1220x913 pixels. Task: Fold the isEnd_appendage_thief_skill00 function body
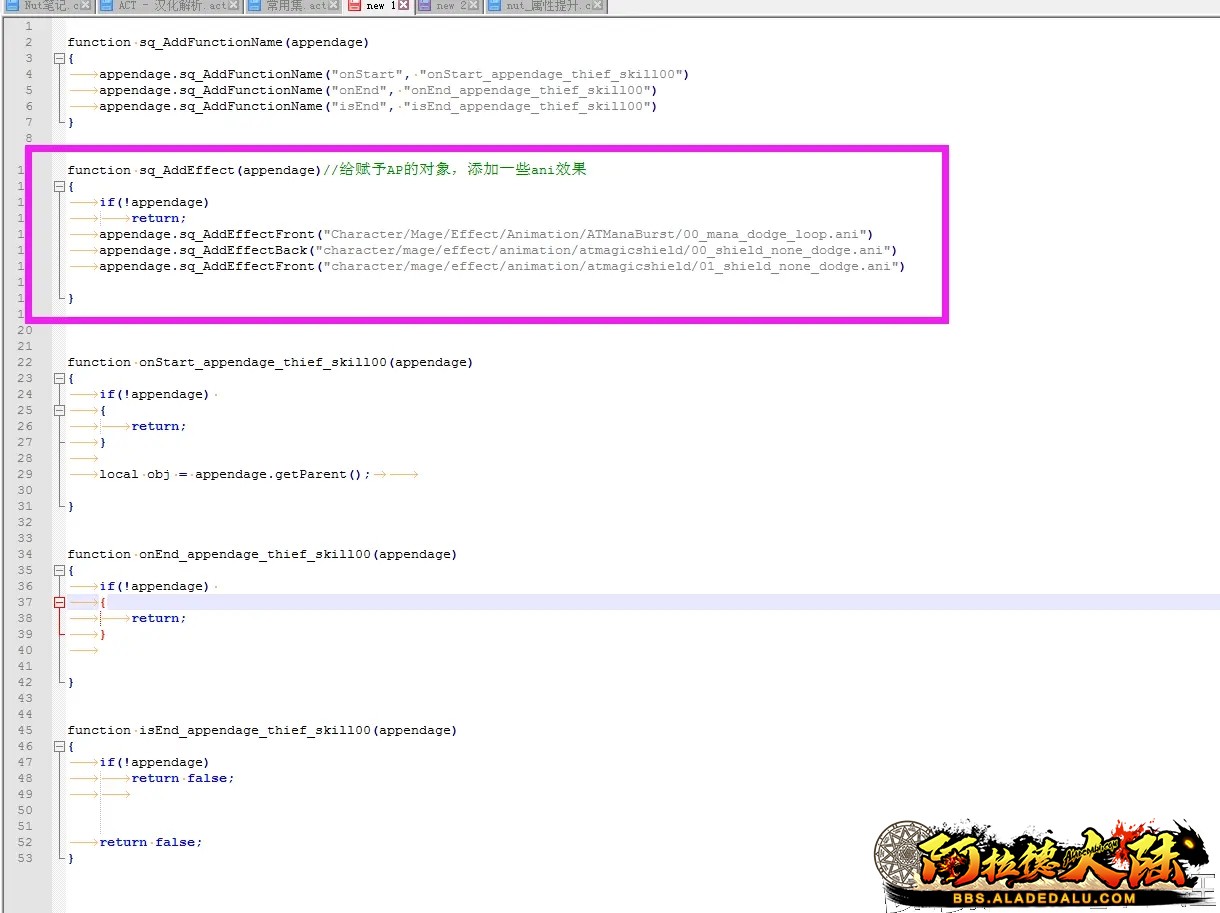pos(59,746)
